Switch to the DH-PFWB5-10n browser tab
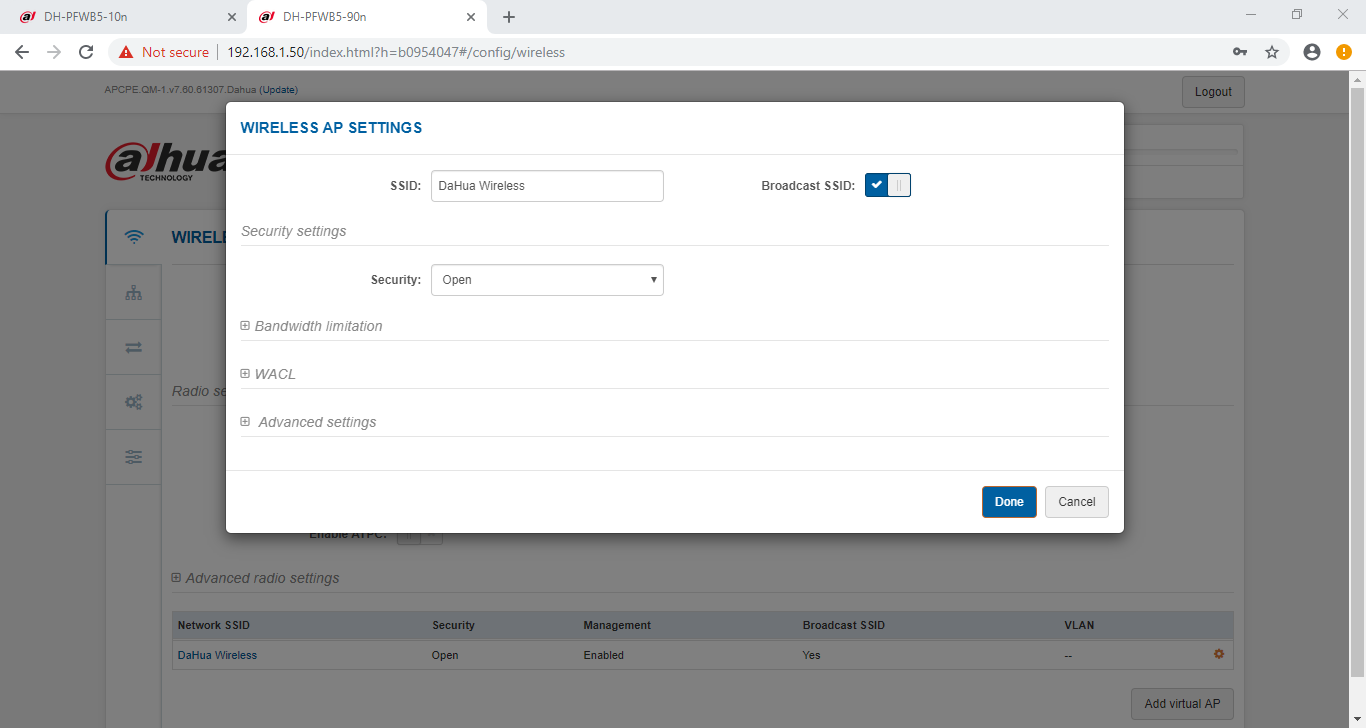The height and width of the screenshot is (728, 1366). coord(123,17)
